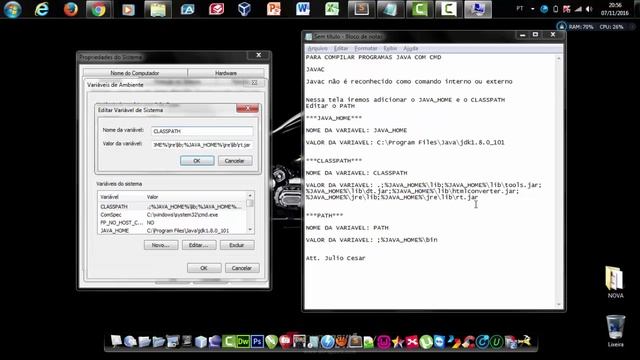The width and height of the screenshot is (640, 360).
Task: Click the Novo... system variable button
Action: tap(160, 245)
